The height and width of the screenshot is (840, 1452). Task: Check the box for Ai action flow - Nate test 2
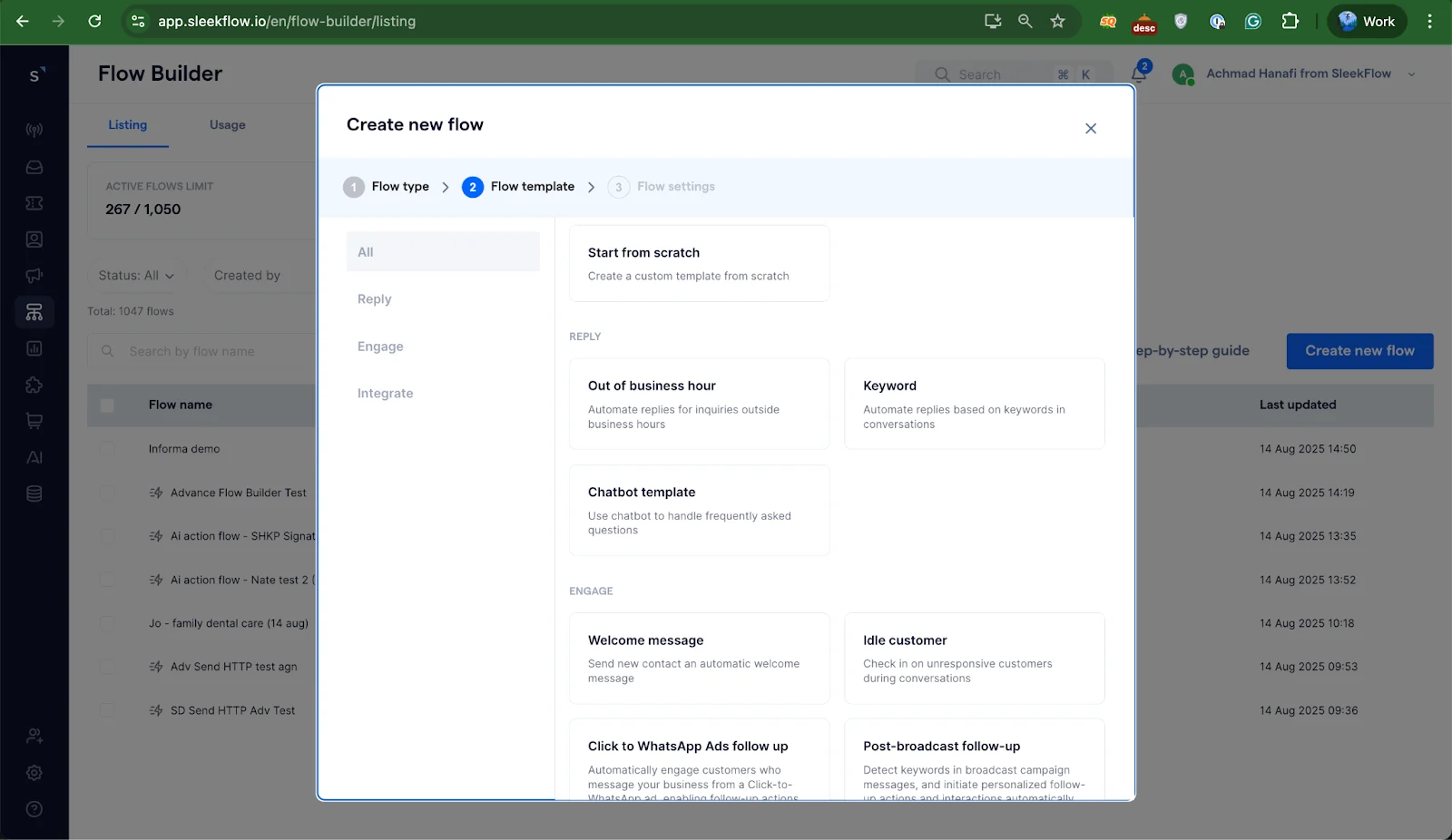tap(107, 580)
